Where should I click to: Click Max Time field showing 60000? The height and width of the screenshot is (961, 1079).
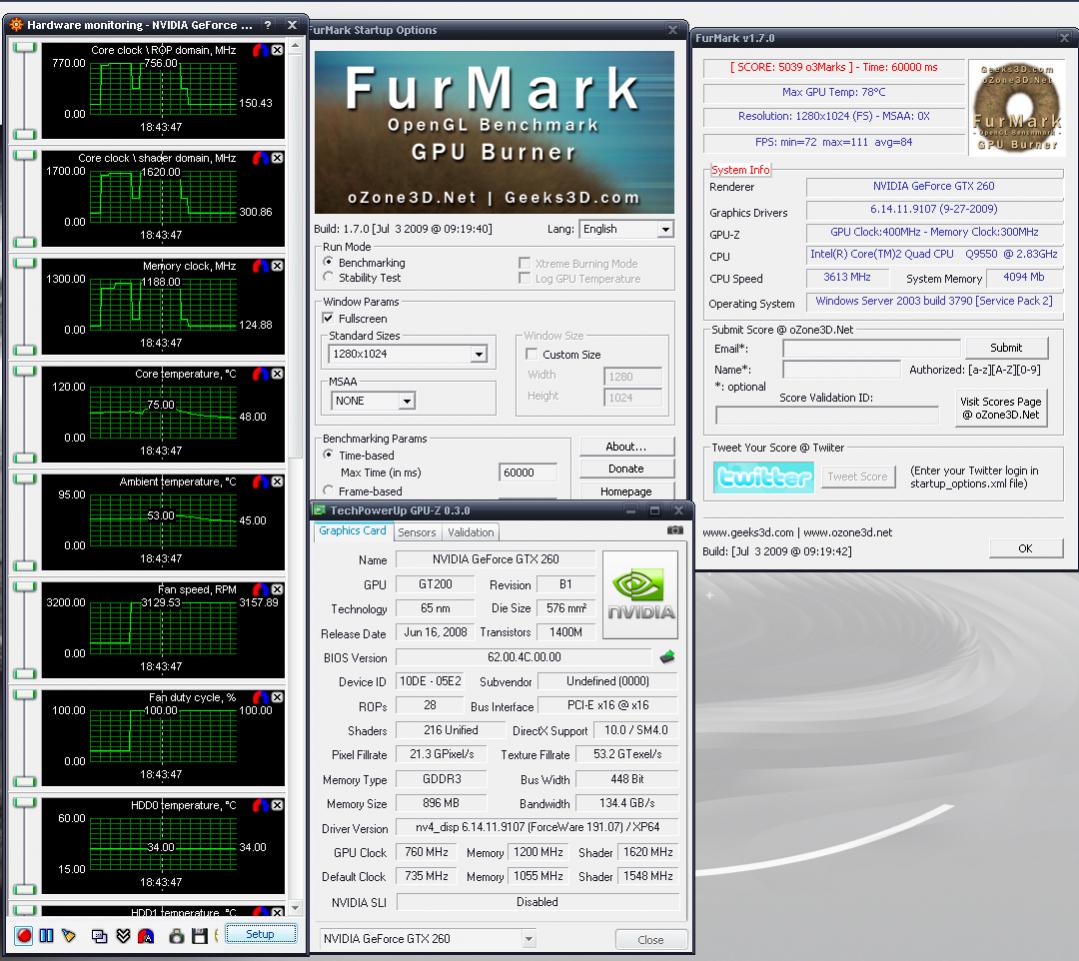tap(528, 473)
